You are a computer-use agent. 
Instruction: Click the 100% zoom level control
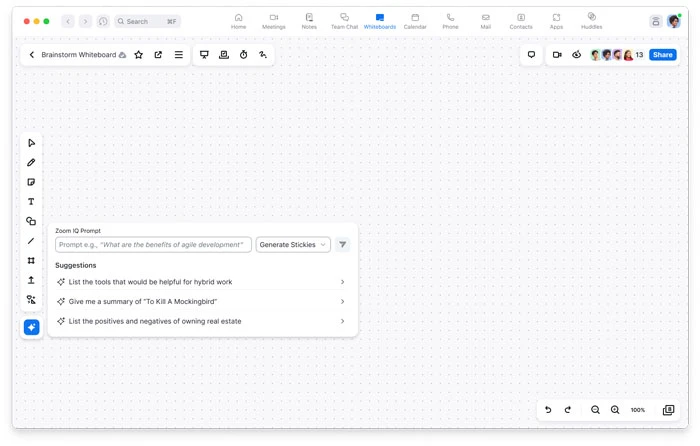[637, 410]
